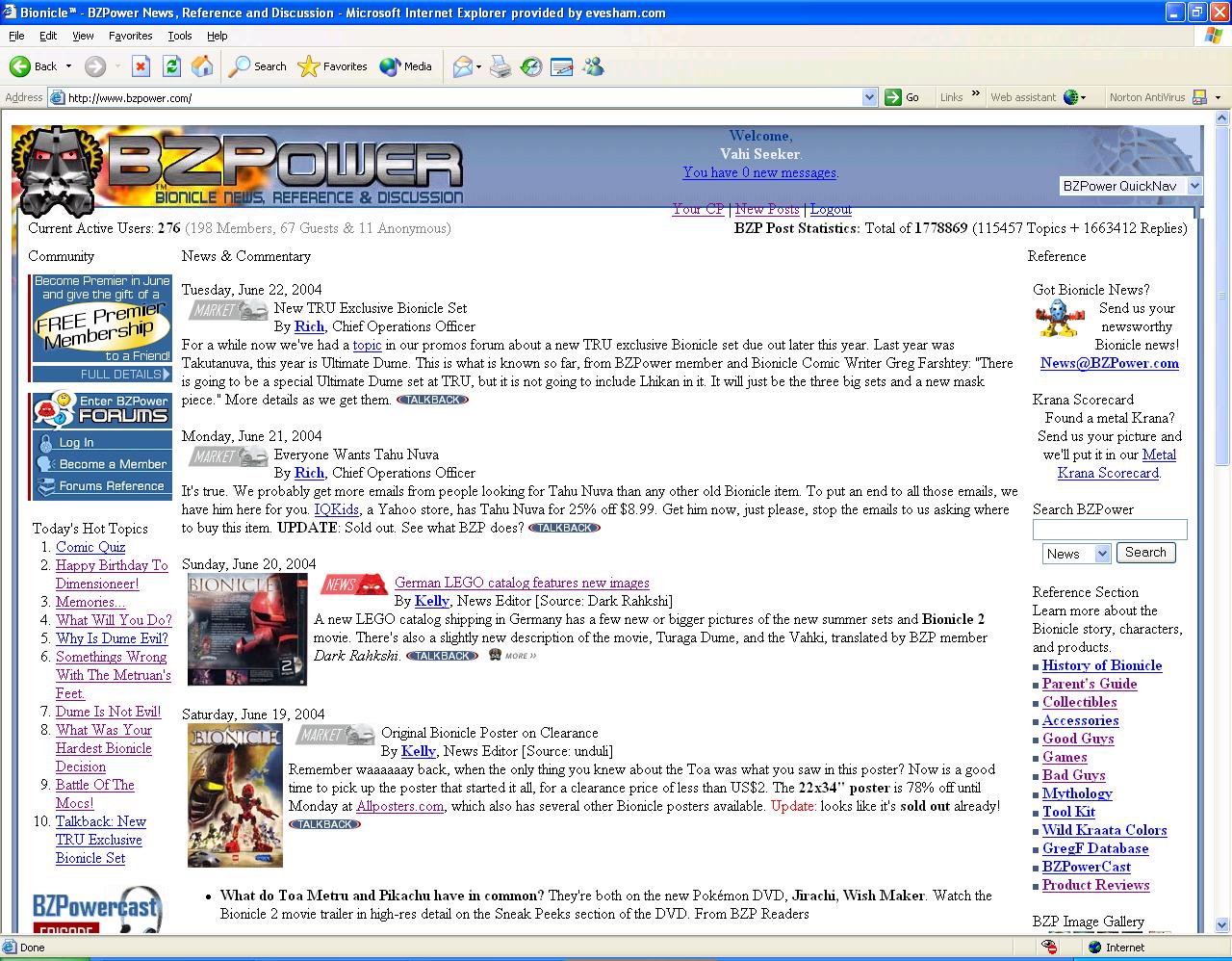Go to the Home page icon
This screenshot has width=1232, height=961.
tap(202, 66)
